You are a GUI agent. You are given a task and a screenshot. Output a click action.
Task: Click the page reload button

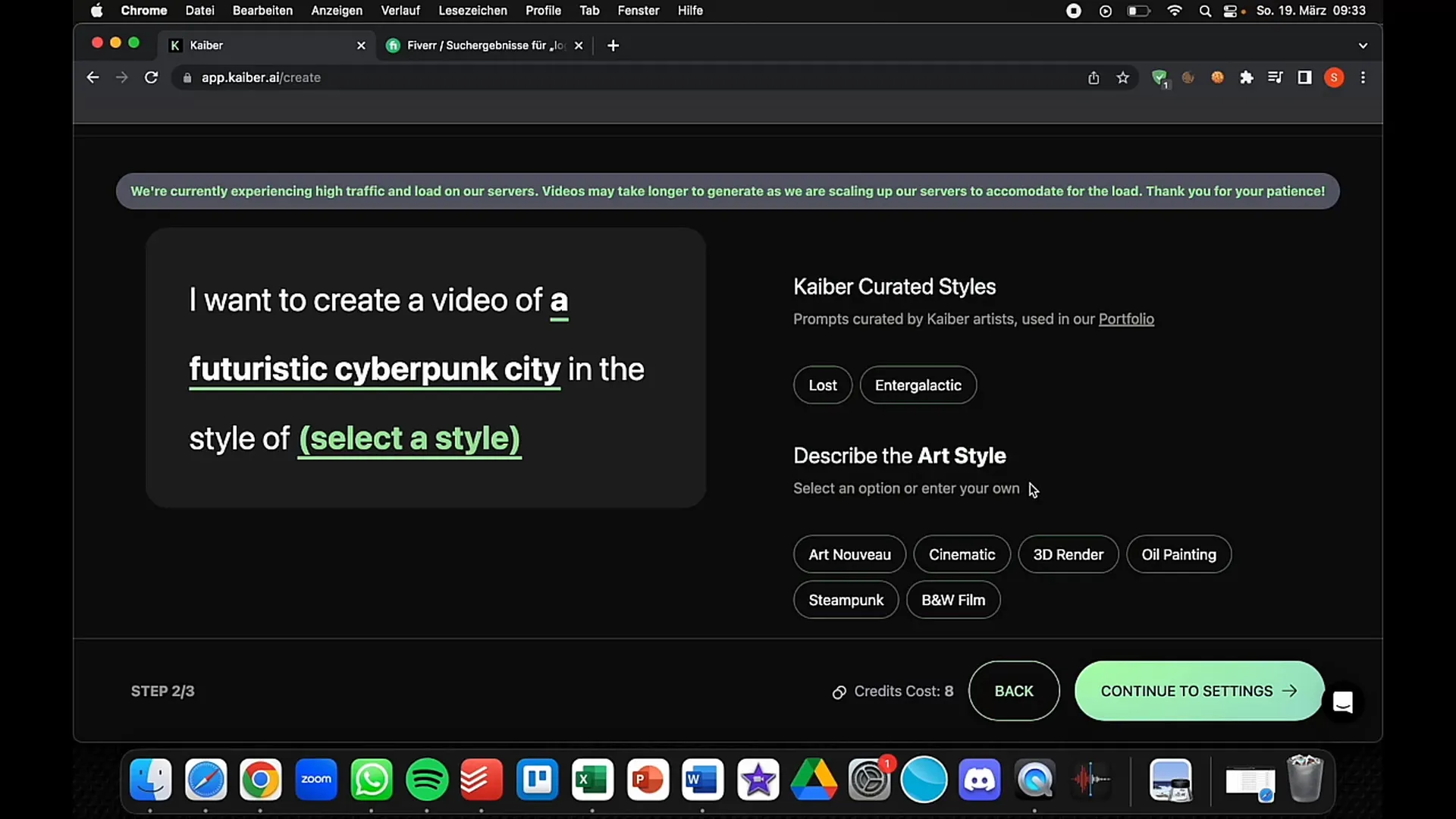tap(152, 77)
